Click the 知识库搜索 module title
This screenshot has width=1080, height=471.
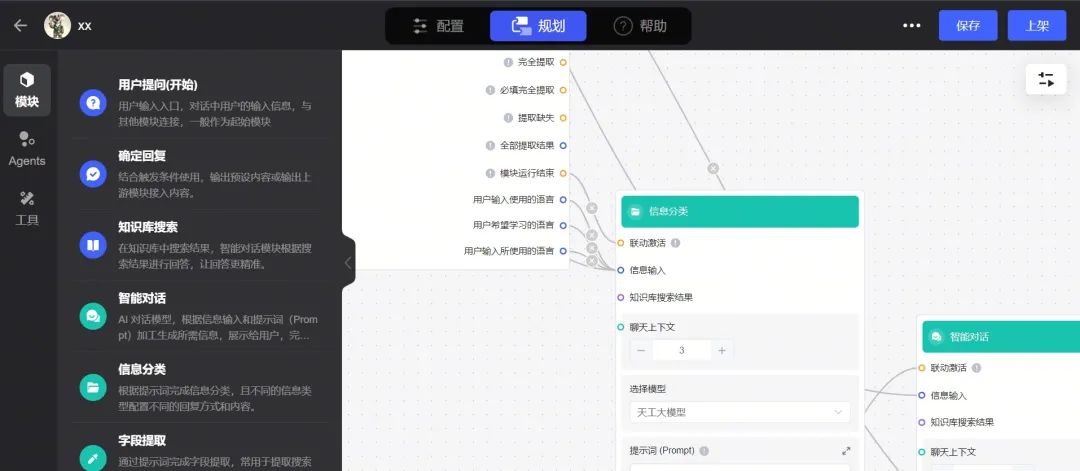[x=148, y=227]
